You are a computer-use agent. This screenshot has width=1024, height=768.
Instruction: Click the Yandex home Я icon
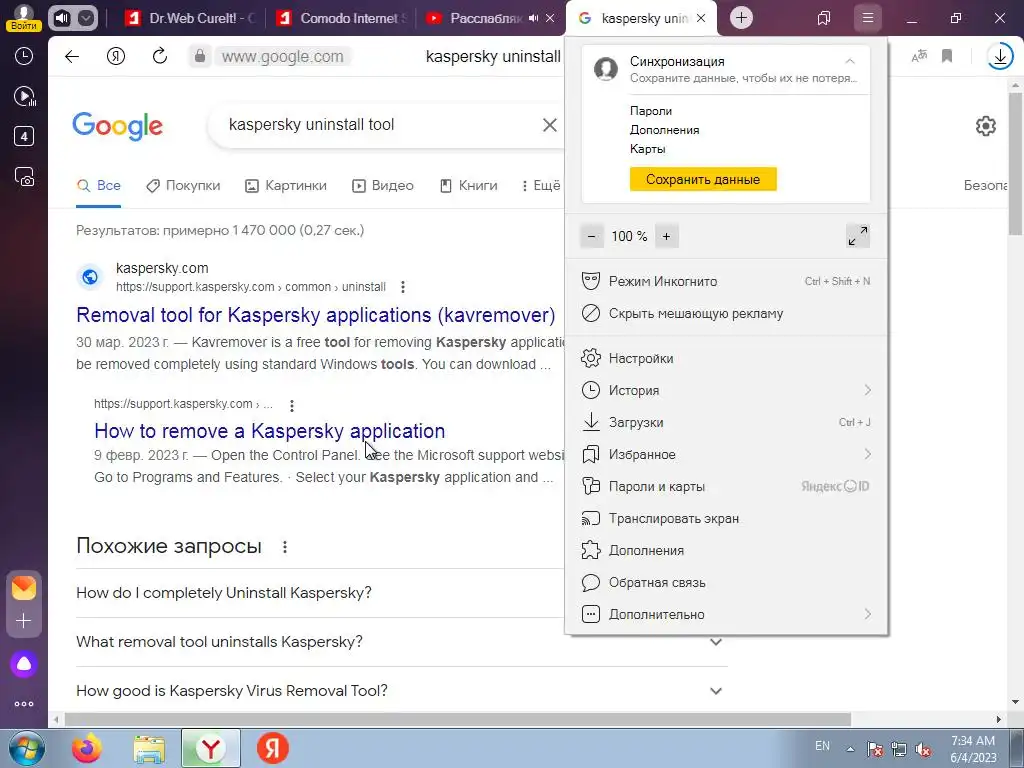(x=116, y=57)
